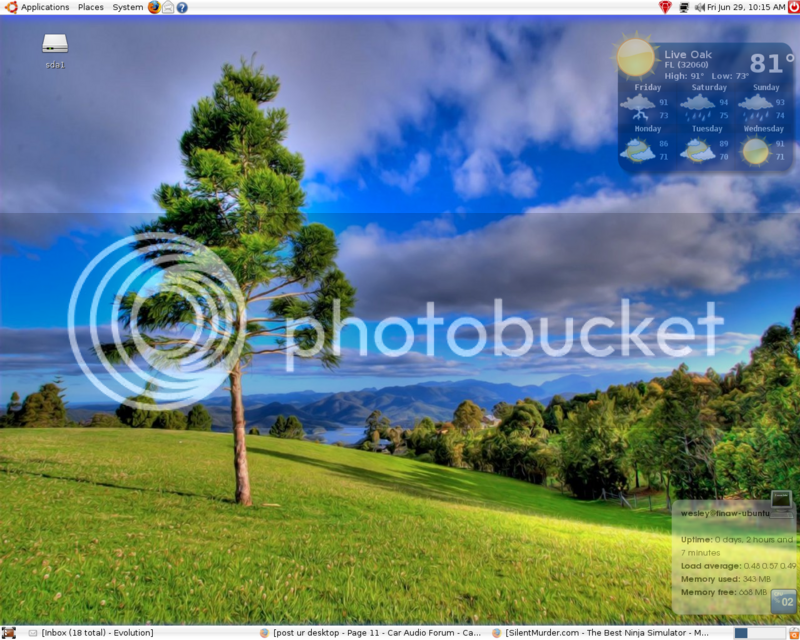
Task: Click Saturday's rain cloud forecast icon
Action: (x=697, y=107)
